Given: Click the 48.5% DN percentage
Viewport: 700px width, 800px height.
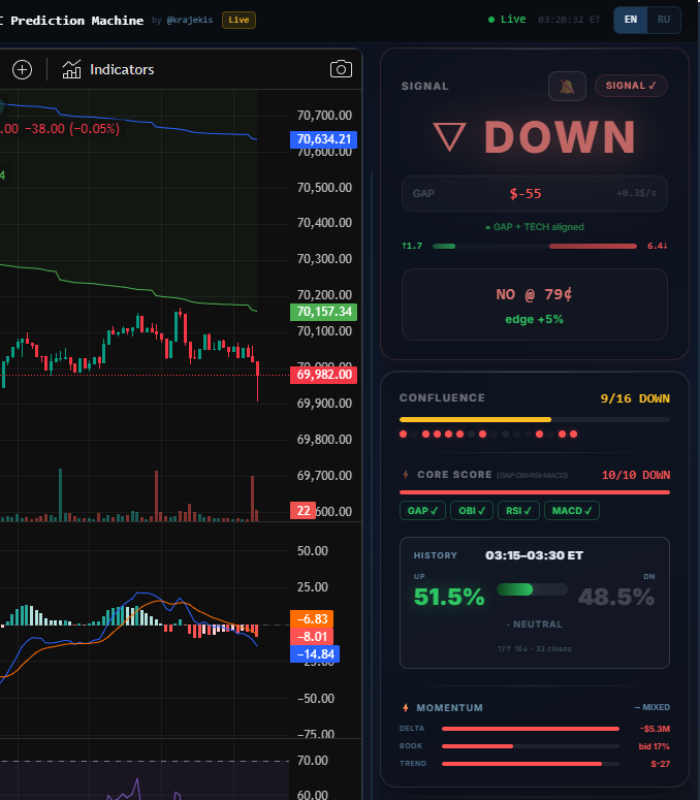Looking at the screenshot, I should [616, 596].
